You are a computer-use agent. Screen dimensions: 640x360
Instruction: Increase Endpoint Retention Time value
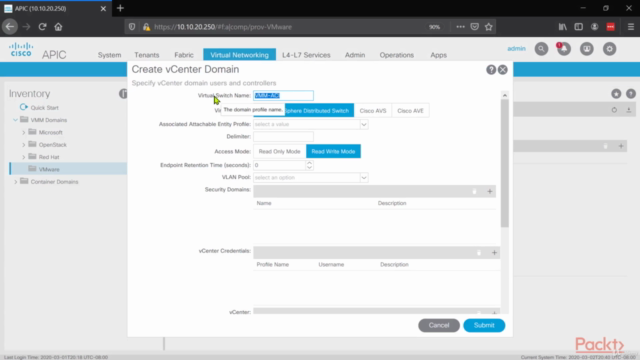309,163
